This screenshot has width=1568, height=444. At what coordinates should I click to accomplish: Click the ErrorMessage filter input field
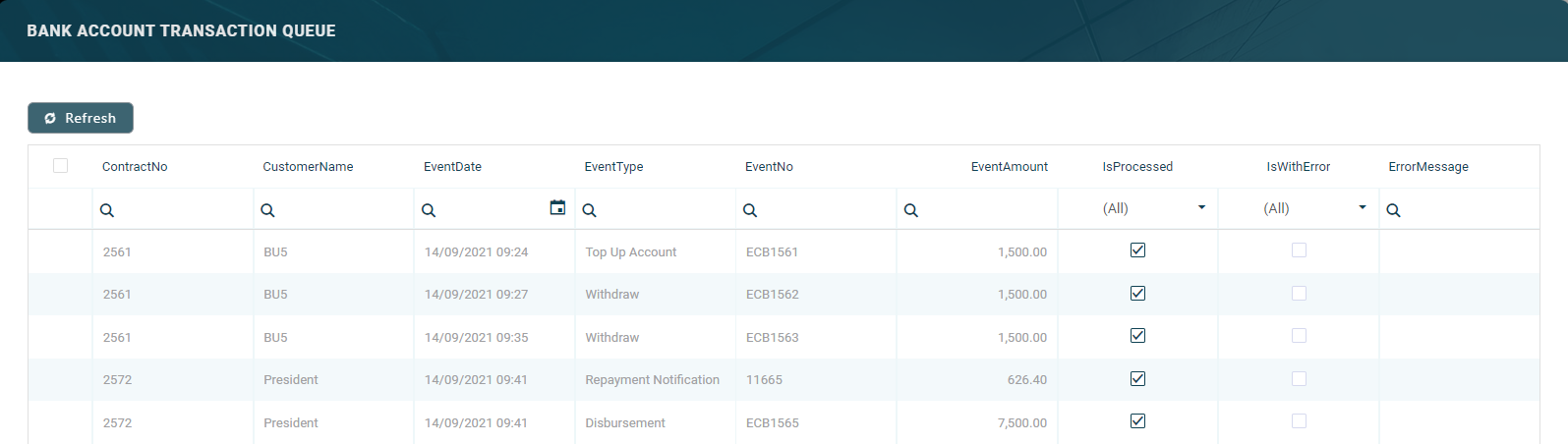point(1467,210)
